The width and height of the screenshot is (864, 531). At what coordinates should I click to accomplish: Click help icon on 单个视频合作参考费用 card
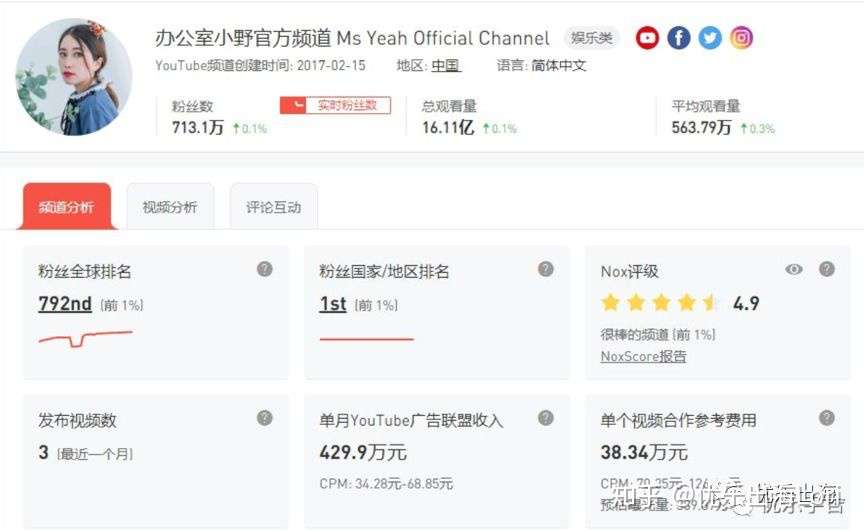[x=827, y=418]
